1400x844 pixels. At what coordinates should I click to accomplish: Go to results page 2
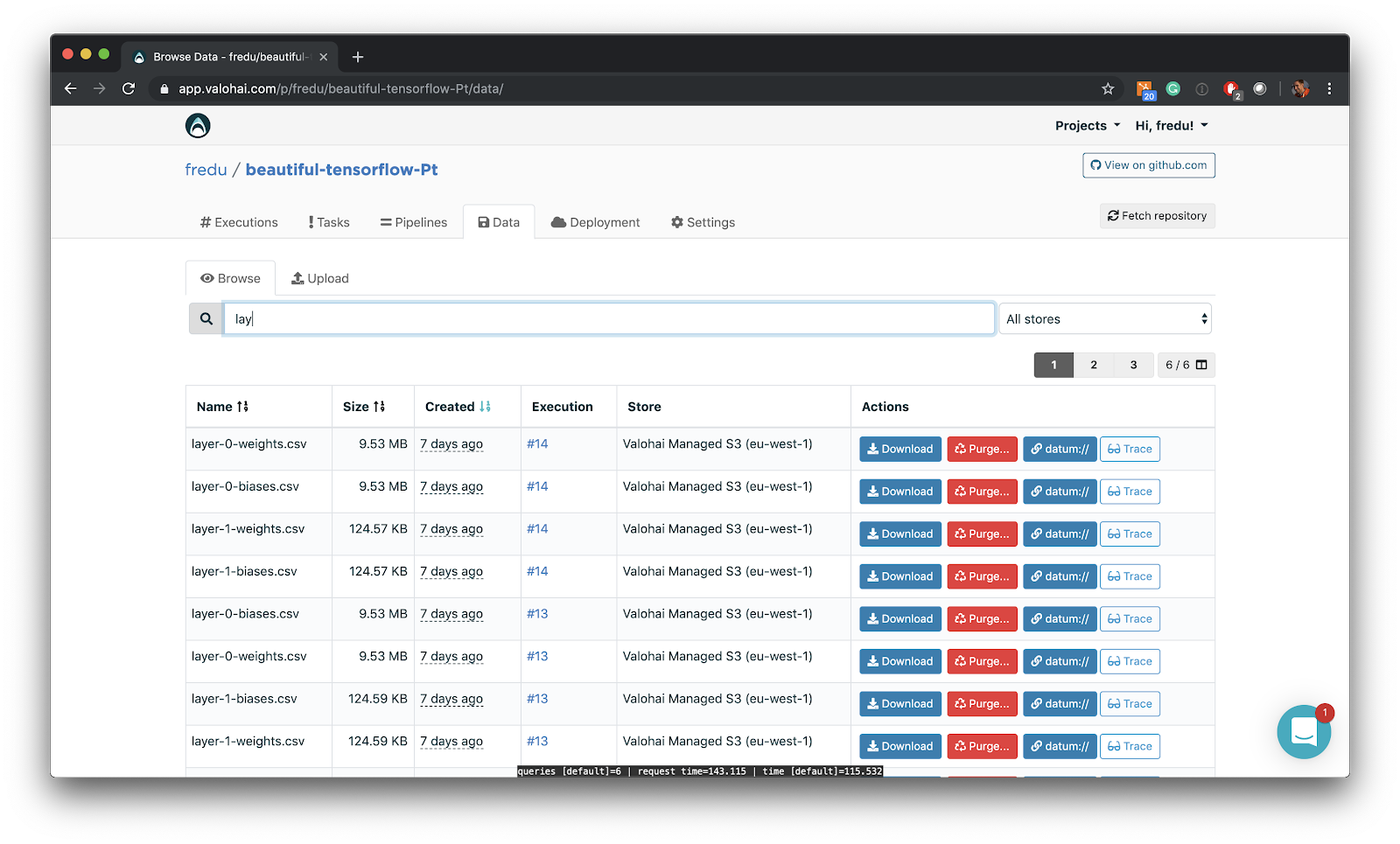[x=1094, y=365]
